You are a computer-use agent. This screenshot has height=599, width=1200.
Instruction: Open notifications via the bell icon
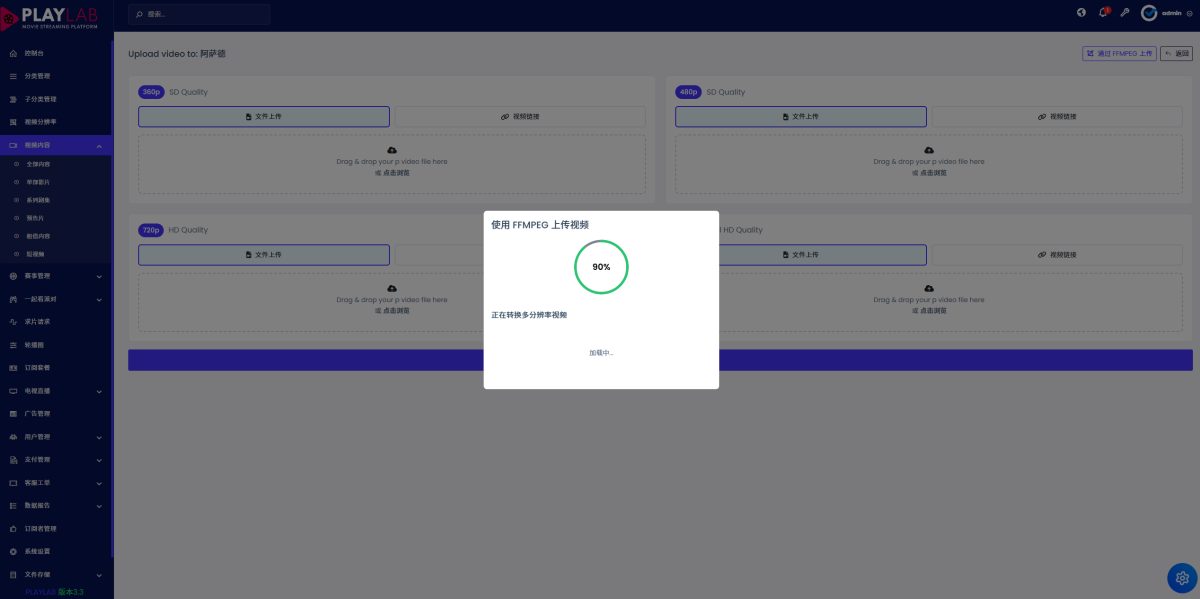click(1103, 13)
